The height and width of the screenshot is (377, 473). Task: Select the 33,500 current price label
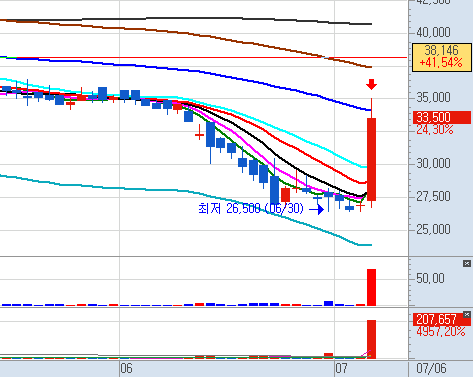coord(442,118)
